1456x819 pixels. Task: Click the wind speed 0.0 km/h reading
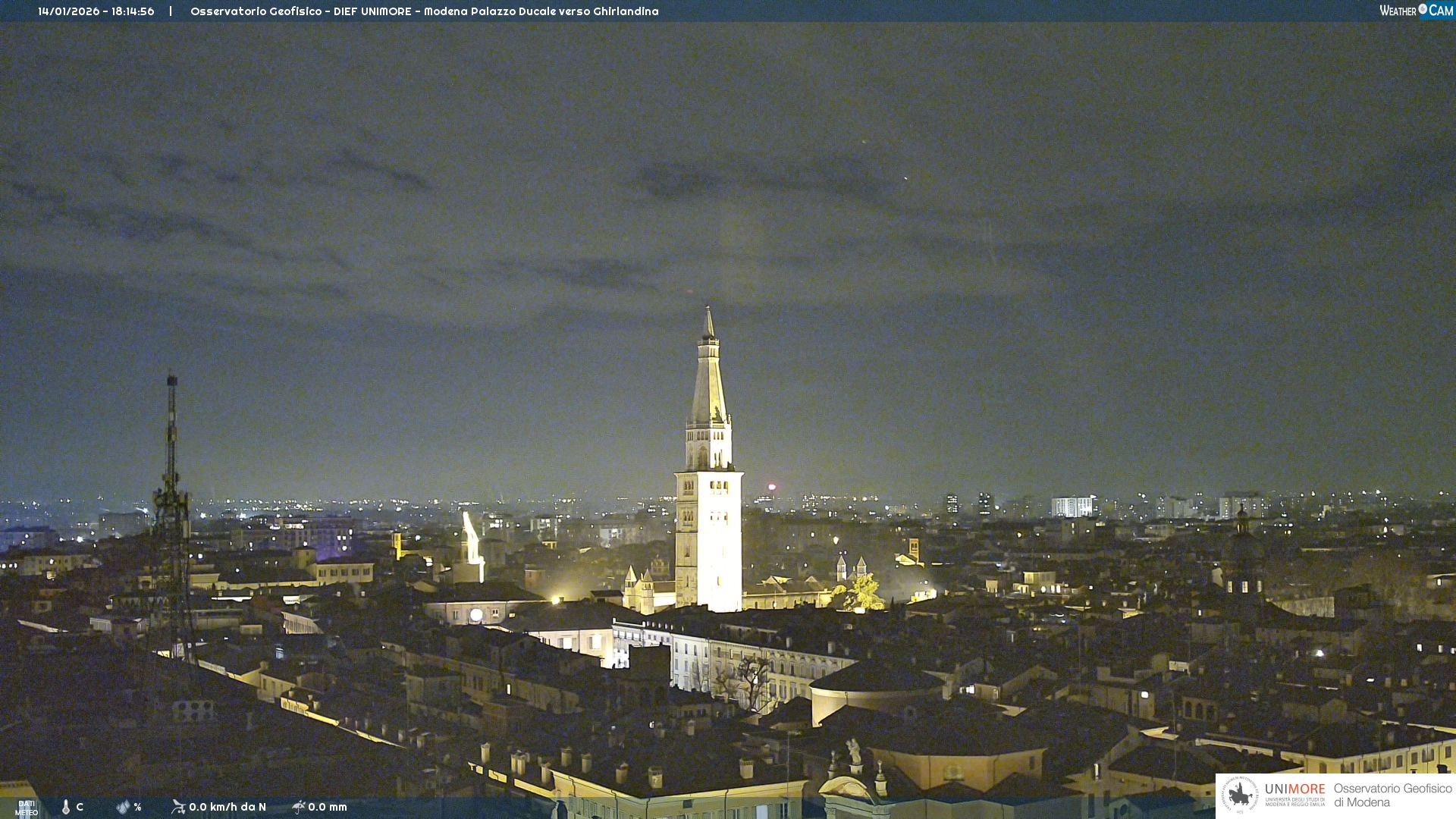coord(227,807)
